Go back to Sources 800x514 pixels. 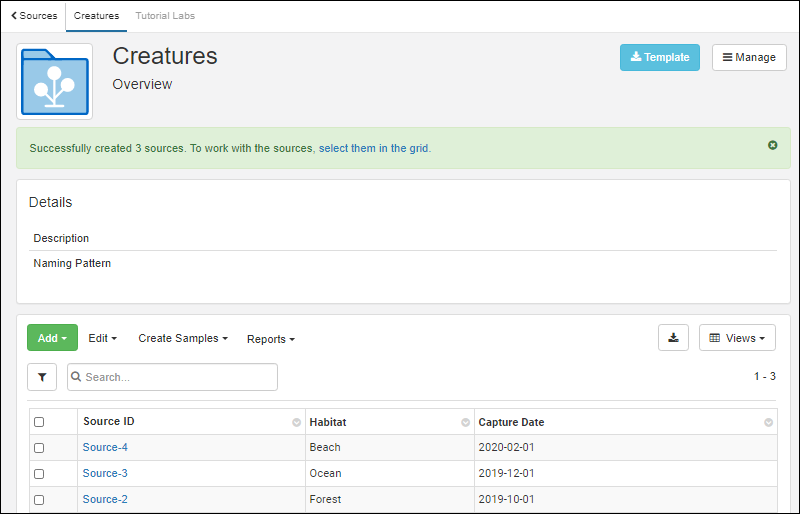[x=34, y=16]
